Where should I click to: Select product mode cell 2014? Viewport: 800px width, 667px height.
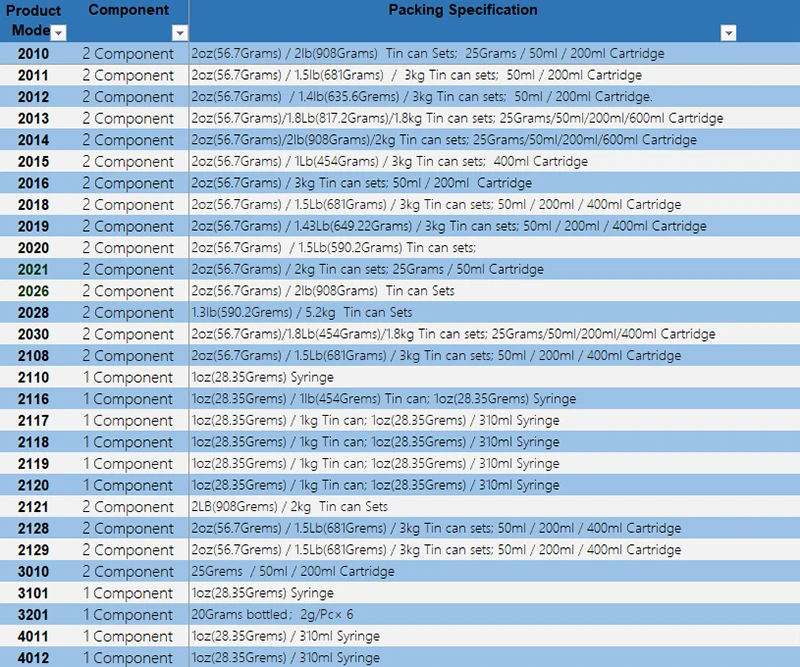34,140
